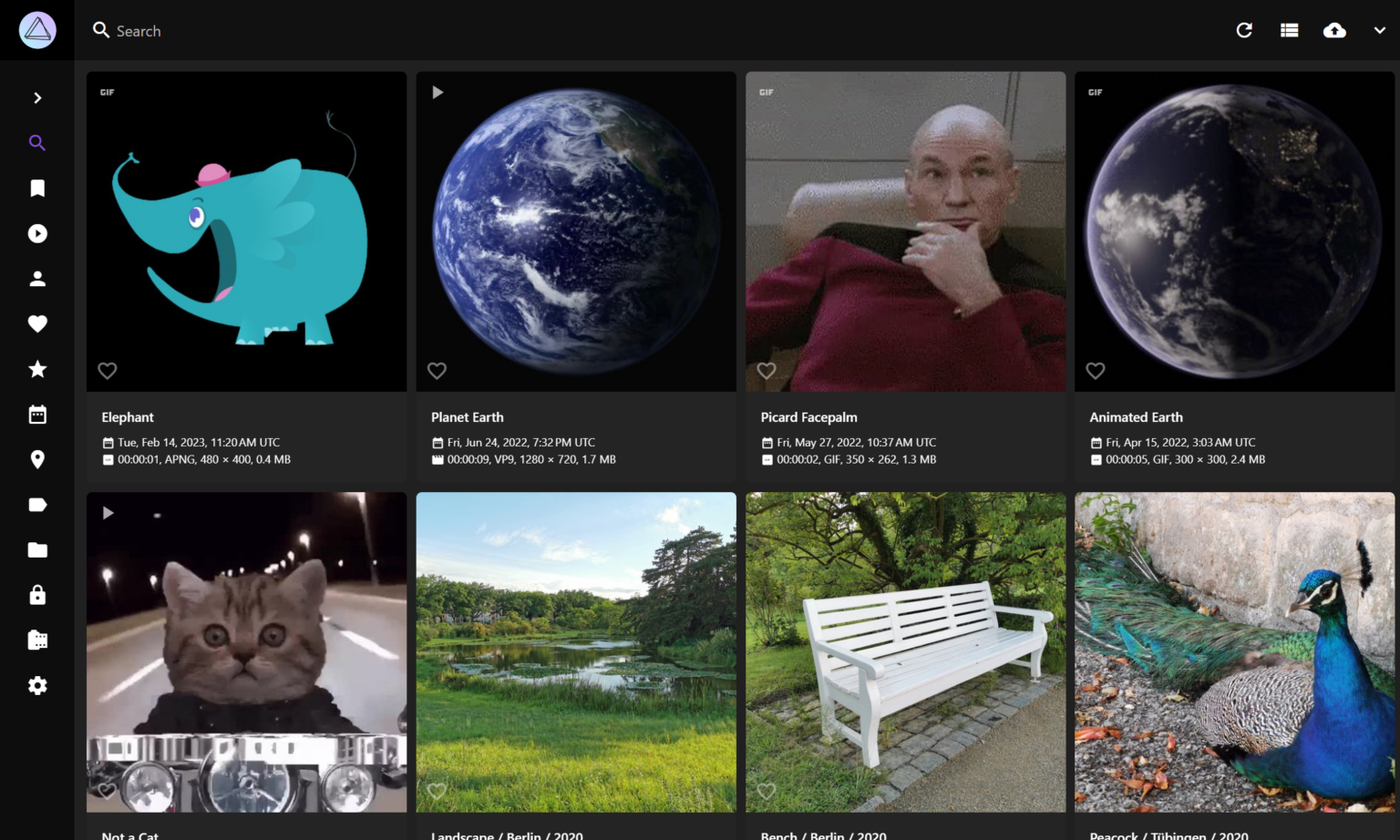Favorite the Animated Earth GIF
Screen dimensions: 1400x840
[1095, 371]
